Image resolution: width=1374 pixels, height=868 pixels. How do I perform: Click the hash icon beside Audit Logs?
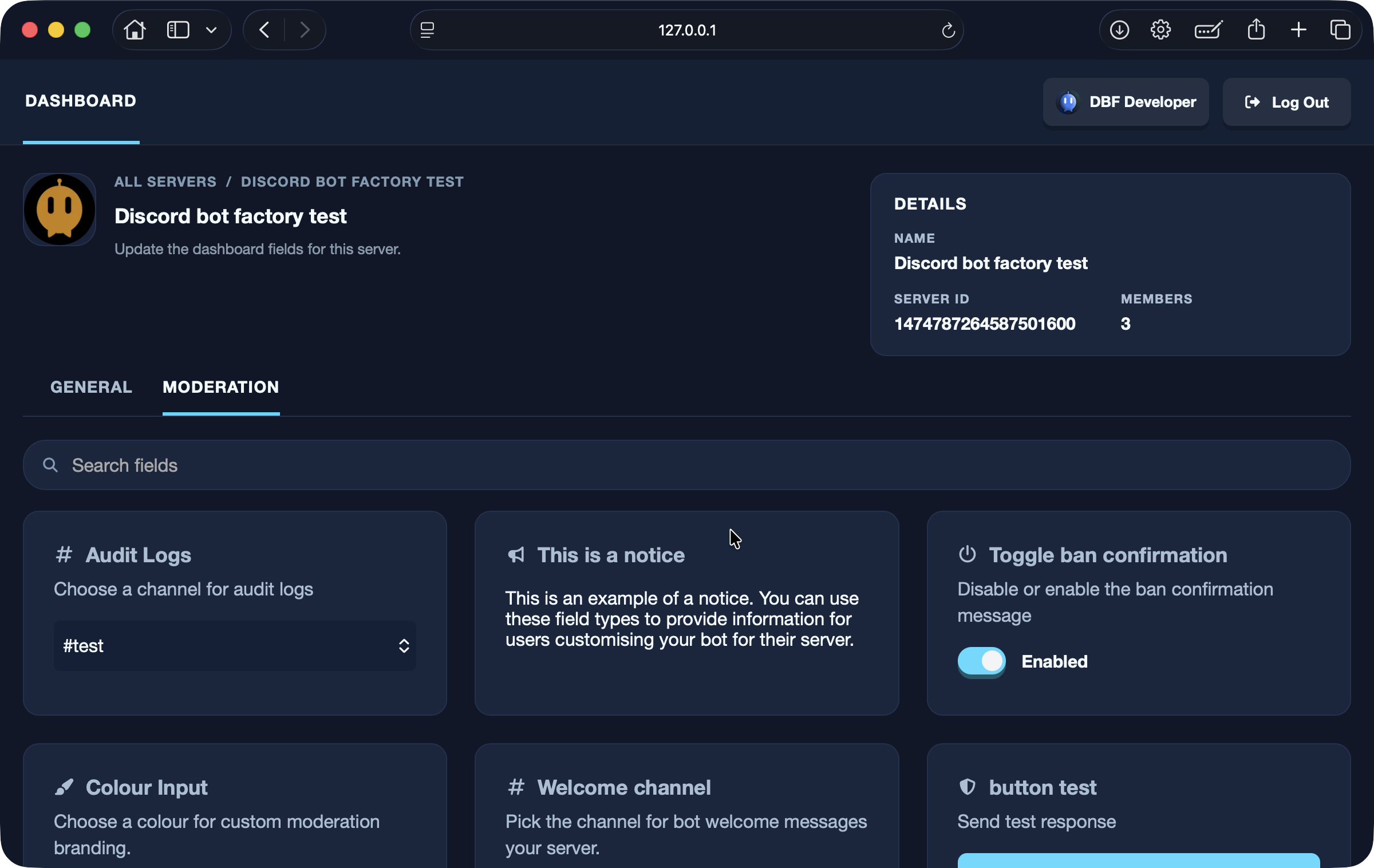[64, 554]
